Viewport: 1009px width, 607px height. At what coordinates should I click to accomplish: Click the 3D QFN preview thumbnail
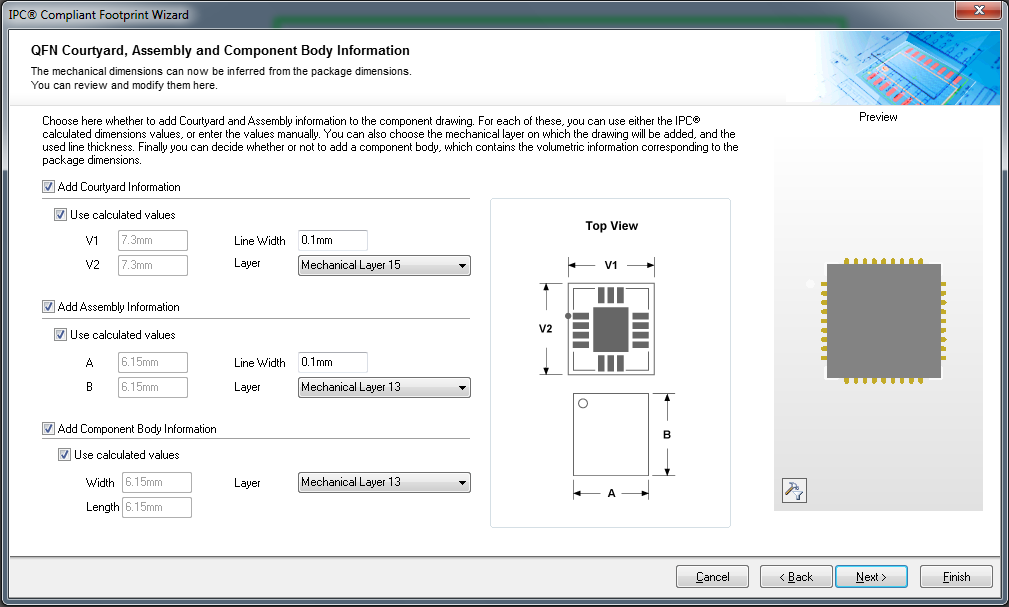[884, 321]
